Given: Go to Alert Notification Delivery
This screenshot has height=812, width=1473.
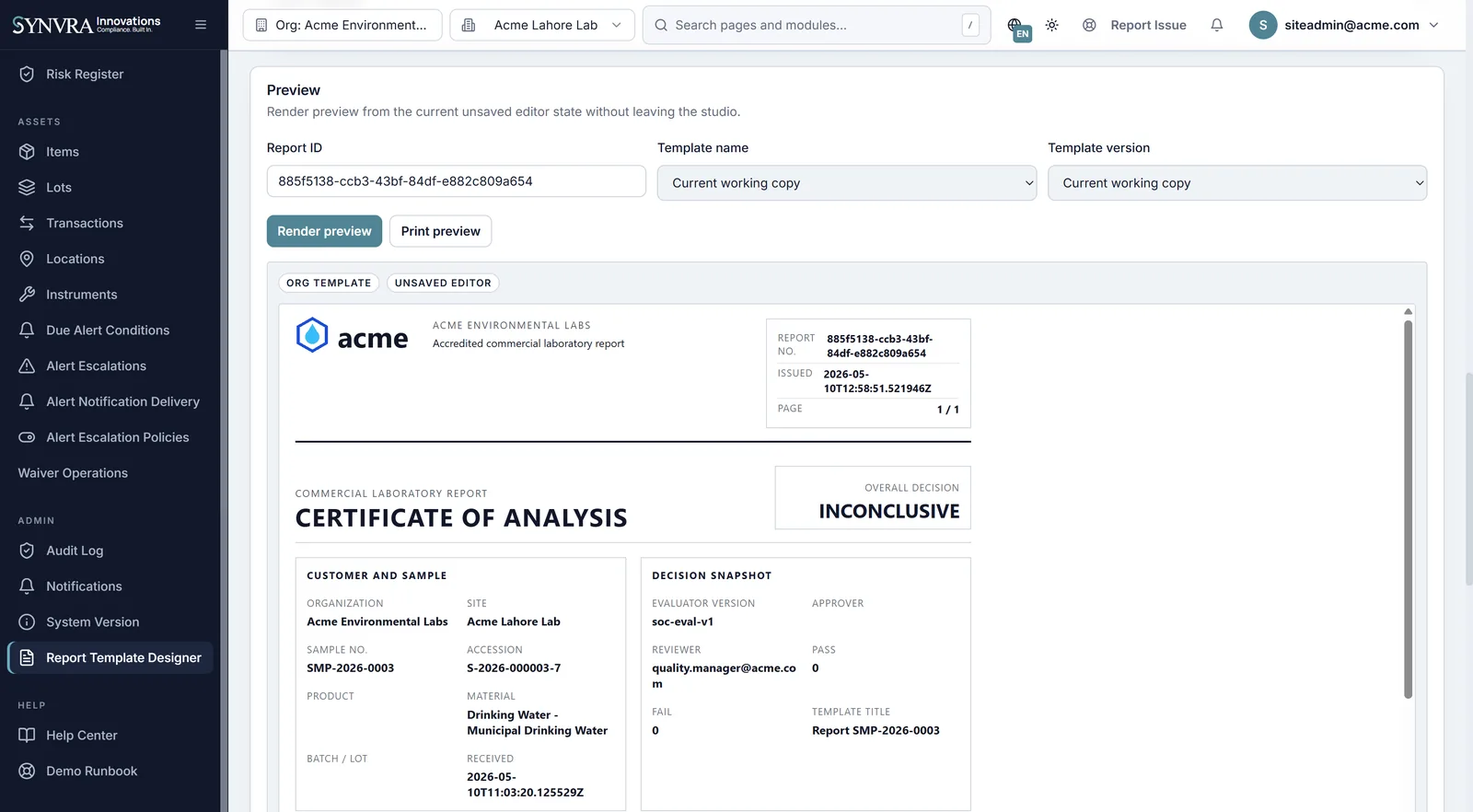Looking at the screenshot, I should [x=122, y=401].
